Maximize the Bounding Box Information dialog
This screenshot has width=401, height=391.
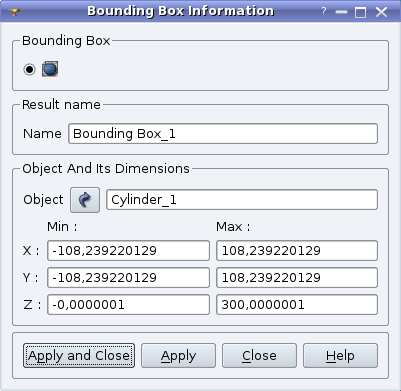tap(360, 12)
